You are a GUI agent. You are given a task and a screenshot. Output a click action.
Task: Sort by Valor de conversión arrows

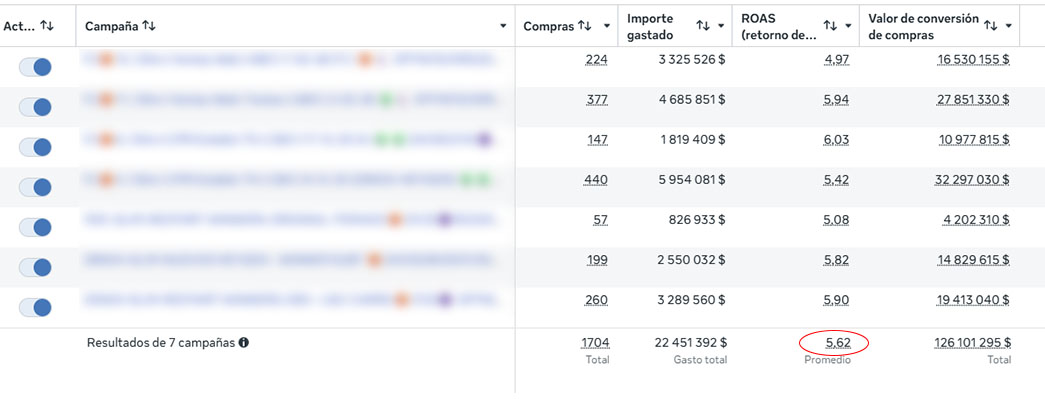(991, 26)
